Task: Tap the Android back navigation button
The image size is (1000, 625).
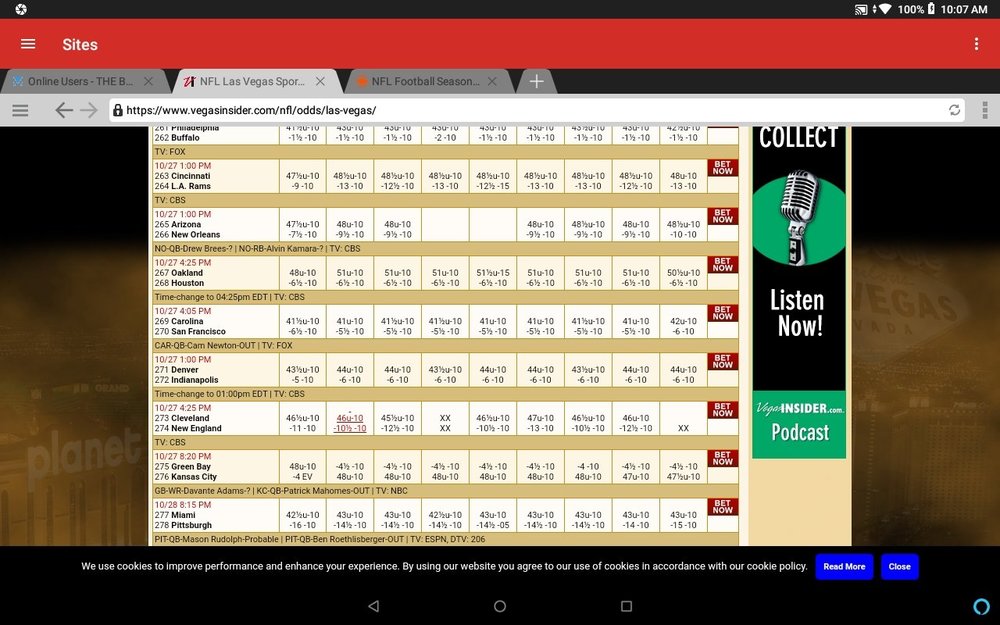Action: [x=374, y=606]
